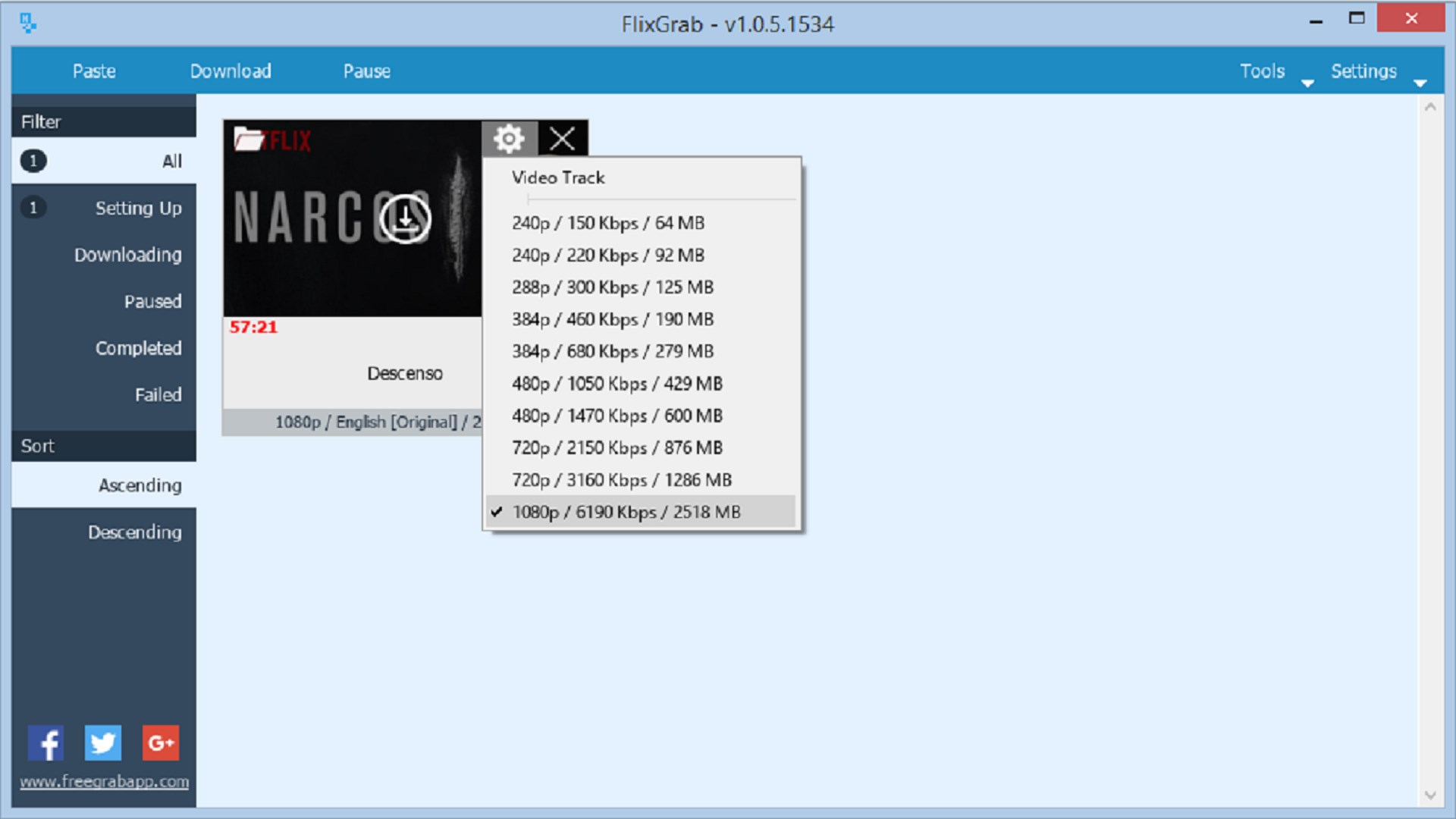This screenshot has width=1456, height=819.
Task: Click the circular download icon on thumbnail
Action: tap(405, 219)
